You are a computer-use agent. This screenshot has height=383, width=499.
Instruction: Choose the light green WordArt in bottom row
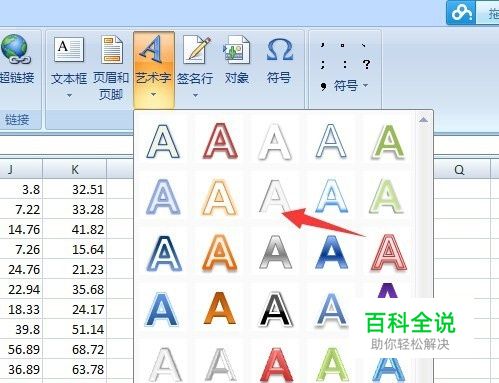click(x=332, y=365)
